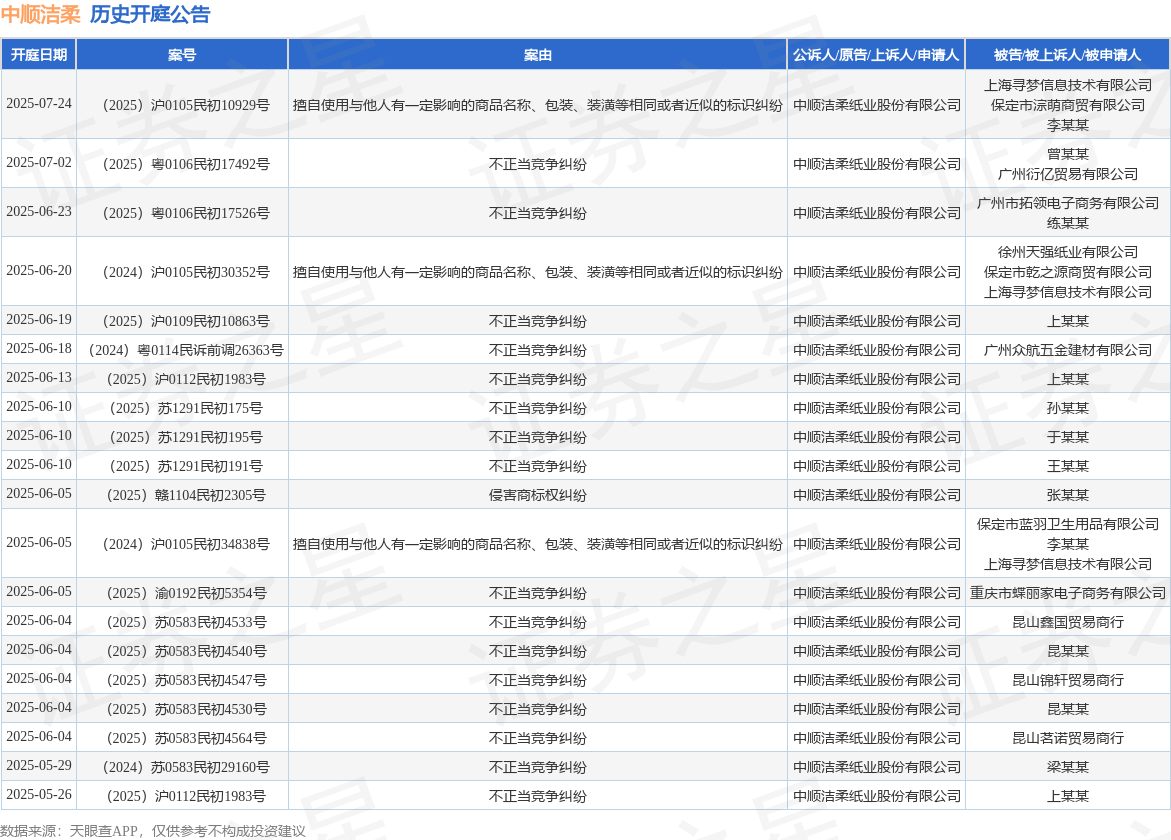Click defendant 练某某

coord(1067,223)
